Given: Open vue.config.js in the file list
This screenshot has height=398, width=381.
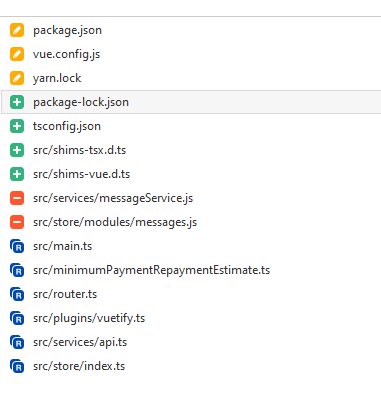Looking at the screenshot, I should (x=66, y=54).
